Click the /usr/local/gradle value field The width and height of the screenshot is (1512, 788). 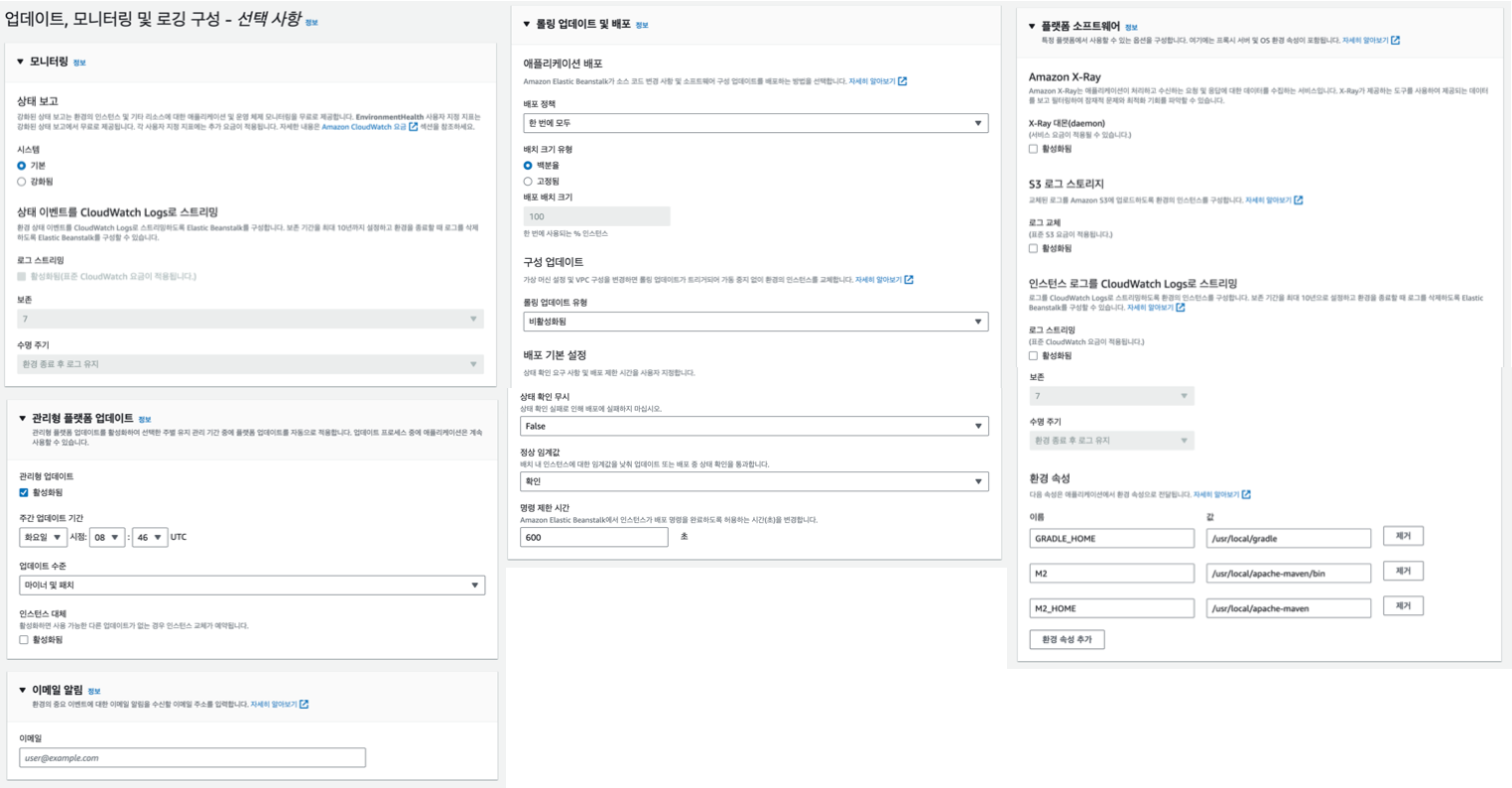[x=1289, y=538]
